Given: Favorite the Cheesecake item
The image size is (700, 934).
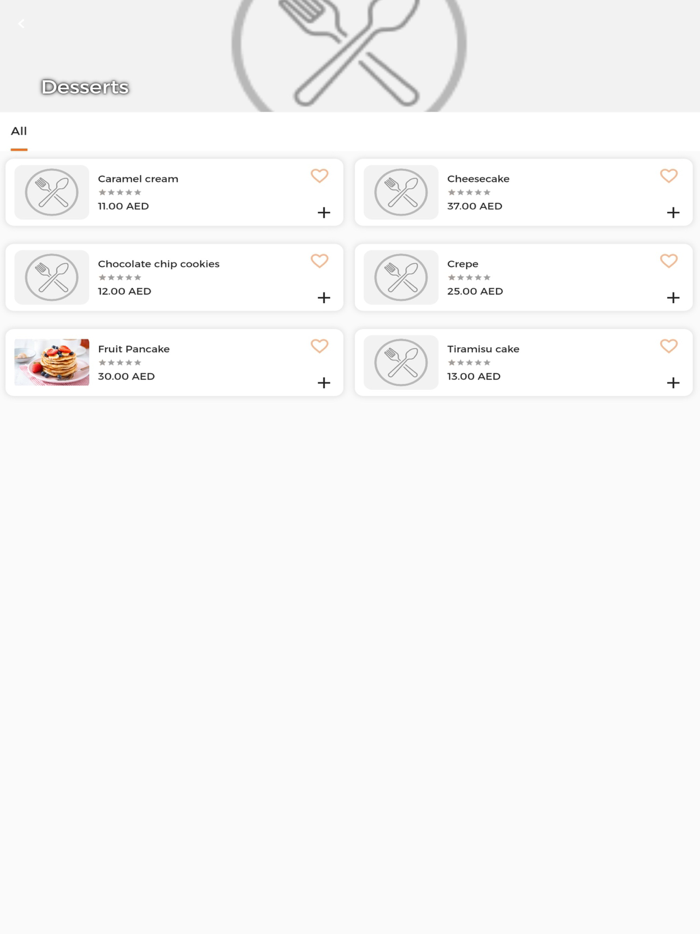Looking at the screenshot, I should pyautogui.click(x=668, y=176).
